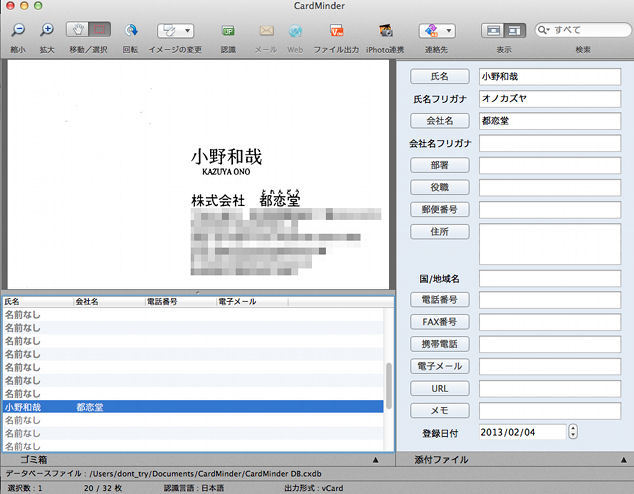Open the イメージの変更 dropdown
The height and width of the screenshot is (494, 634).
[176, 31]
